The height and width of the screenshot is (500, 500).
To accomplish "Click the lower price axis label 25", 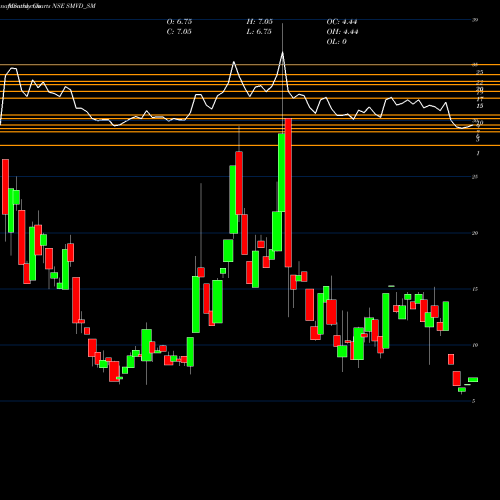I will pyautogui.click(x=475, y=177).
